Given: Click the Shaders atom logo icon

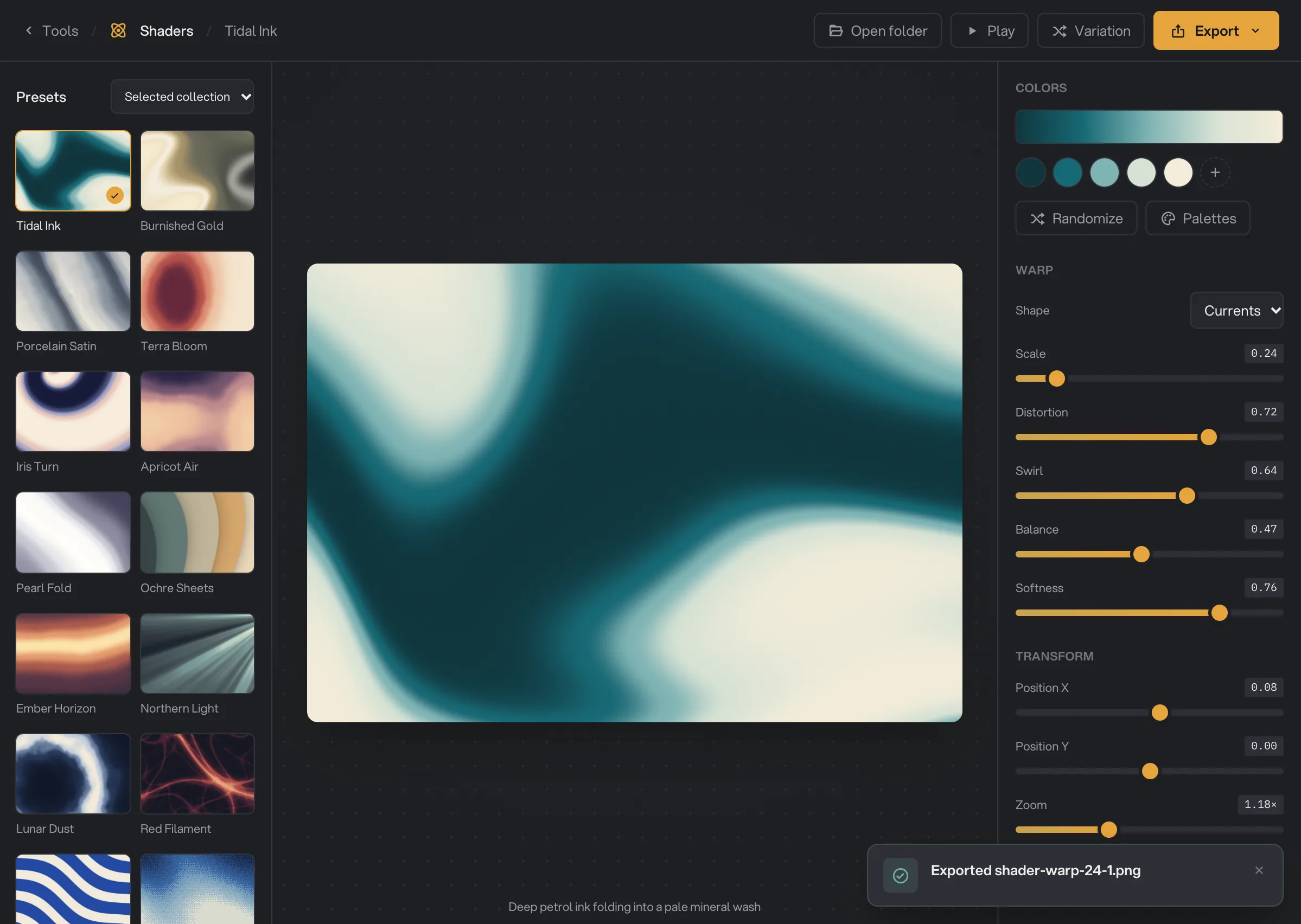Looking at the screenshot, I should point(118,30).
